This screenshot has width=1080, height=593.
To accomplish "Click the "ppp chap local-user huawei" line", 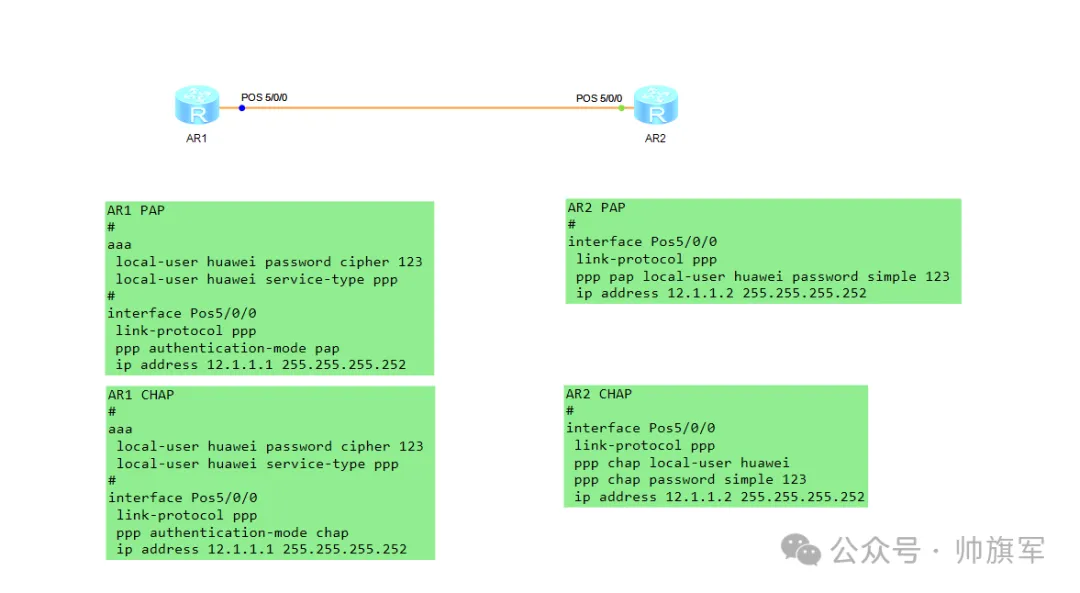I will coord(682,463).
